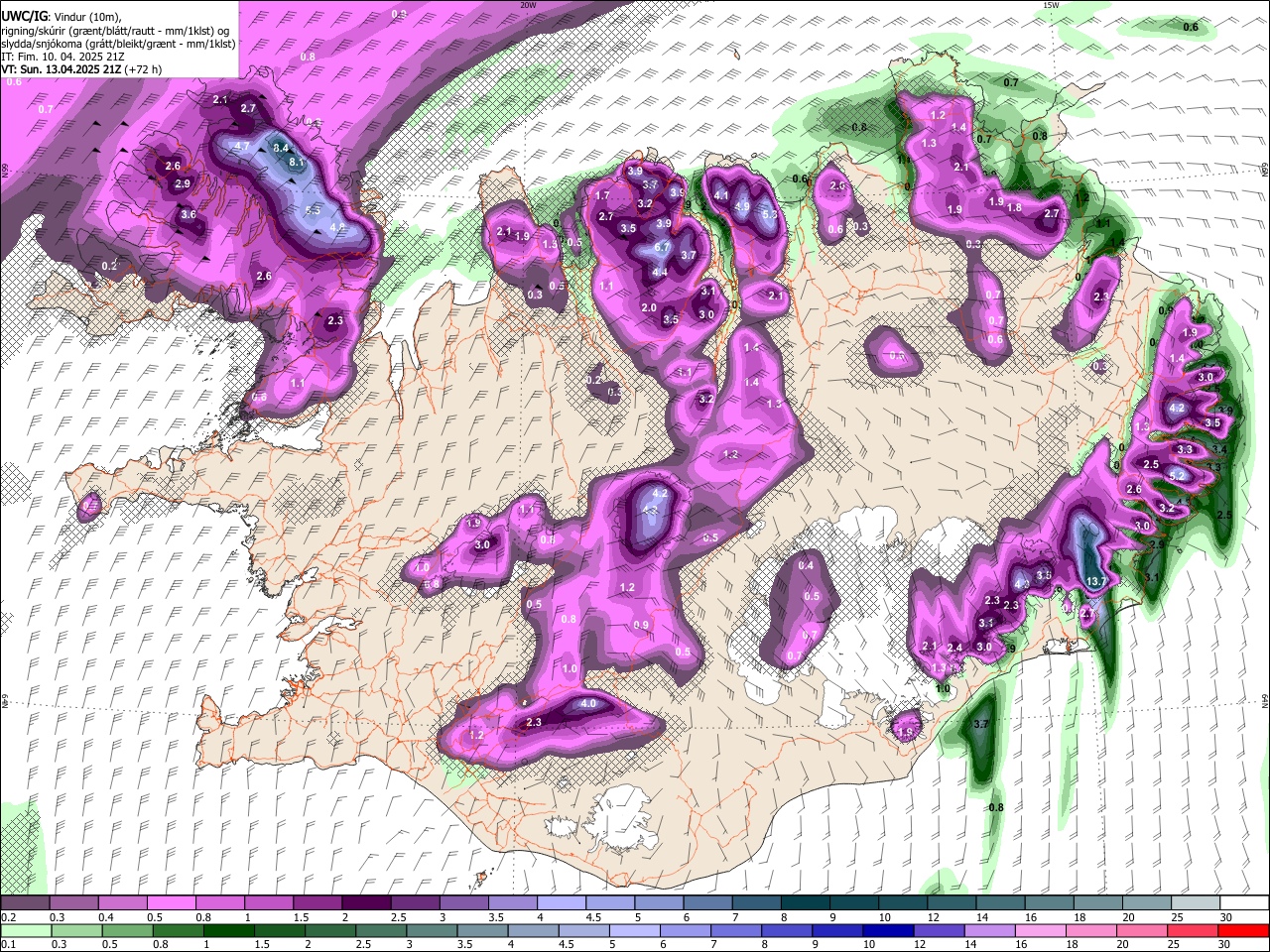Click the 8.4 precipitation value on the map
Viewport: 1270px width, 952px height.
click(x=280, y=148)
